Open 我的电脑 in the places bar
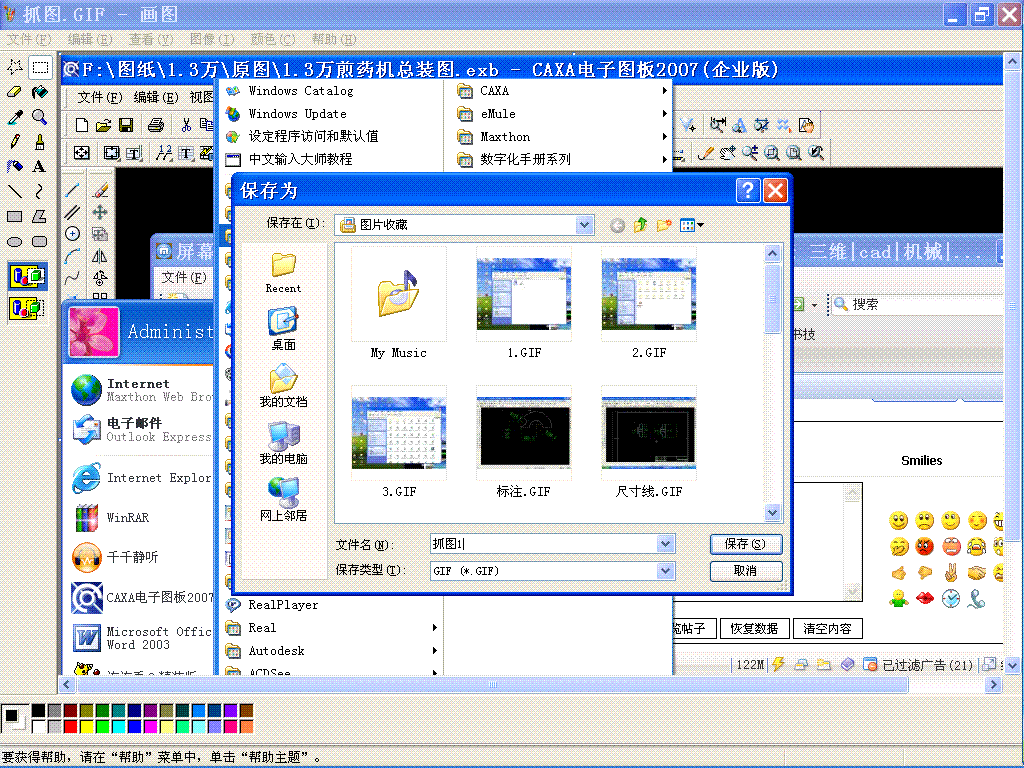Screen dimensions: 1024x768 point(283,443)
